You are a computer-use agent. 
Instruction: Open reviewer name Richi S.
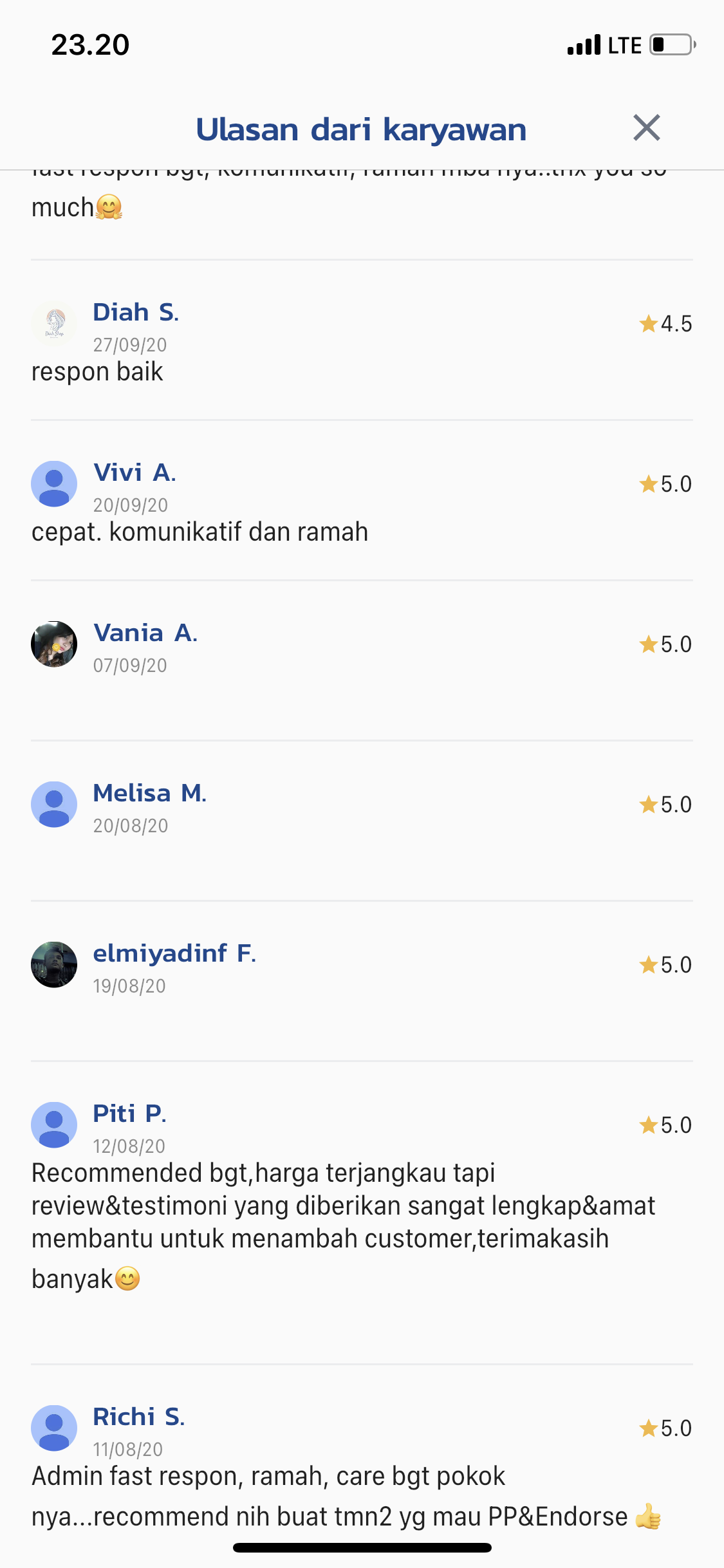pyautogui.click(x=138, y=1417)
